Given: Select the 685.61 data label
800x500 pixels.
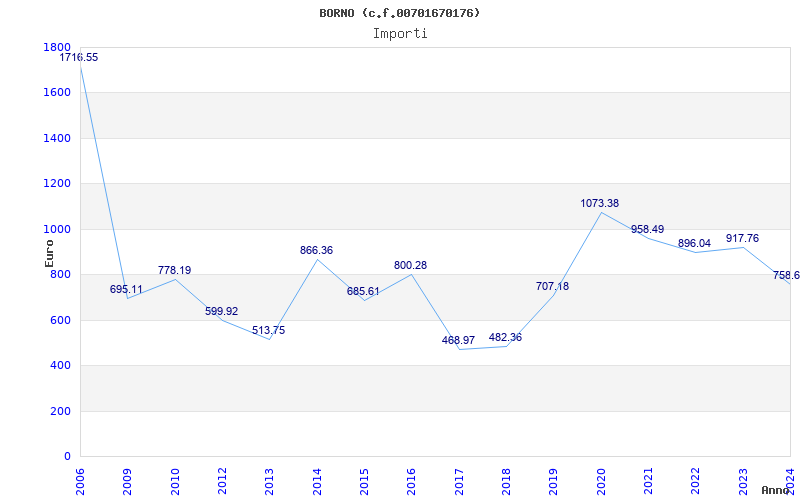Looking at the screenshot, I should pos(363,292).
